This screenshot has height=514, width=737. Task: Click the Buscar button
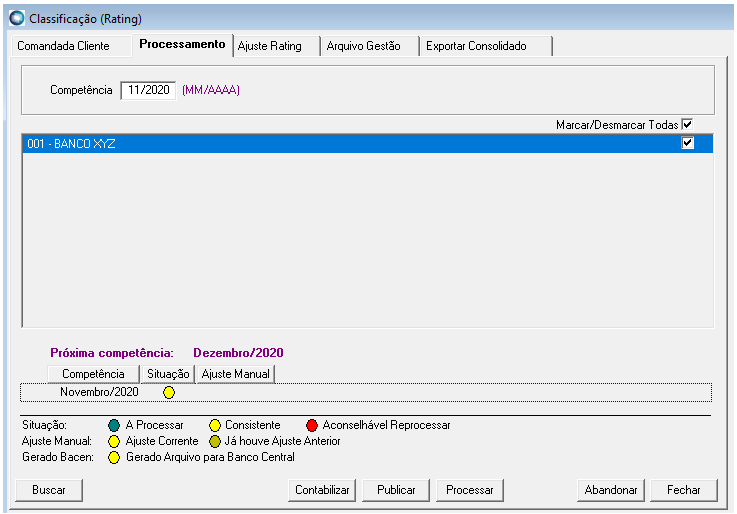(x=49, y=490)
